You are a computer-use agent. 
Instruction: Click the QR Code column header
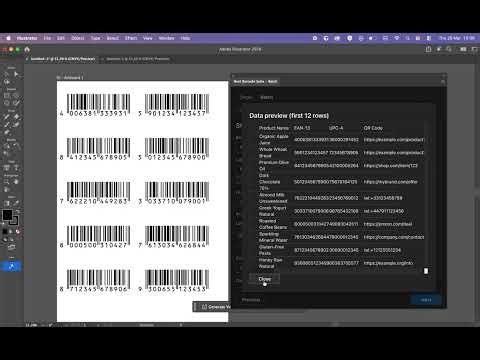(373, 128)
